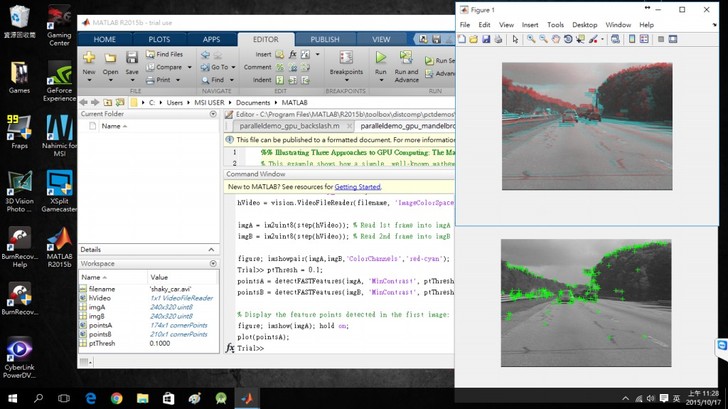728x409 pixels.
Task: Open the Workspace panel actions menu
Action: coord(213,263)
